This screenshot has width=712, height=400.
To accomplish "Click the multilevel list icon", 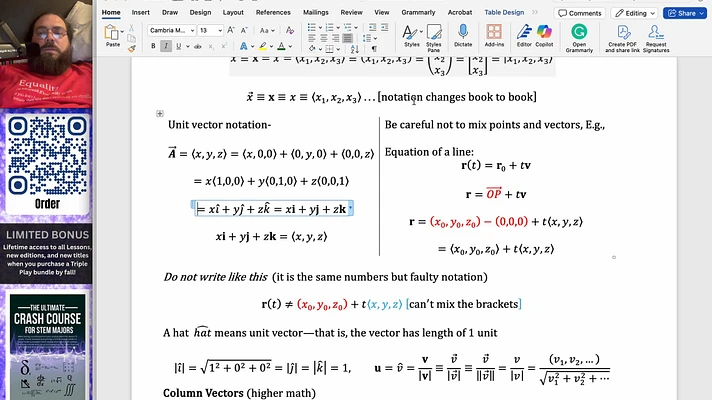I will point(347,28).
